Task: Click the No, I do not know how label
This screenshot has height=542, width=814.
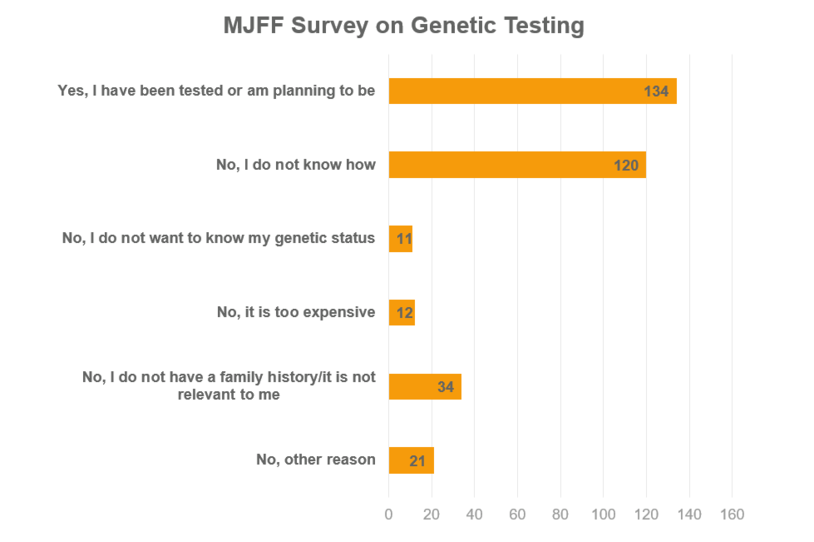Action: tap(296, 165)
